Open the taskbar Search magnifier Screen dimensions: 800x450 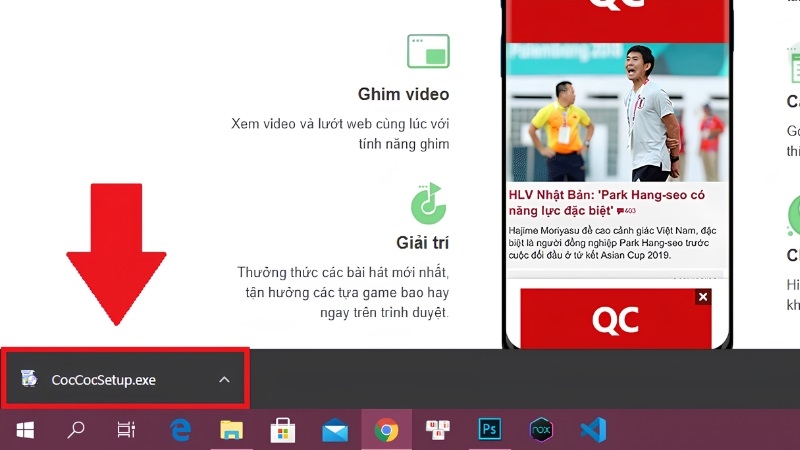[76, 430]
